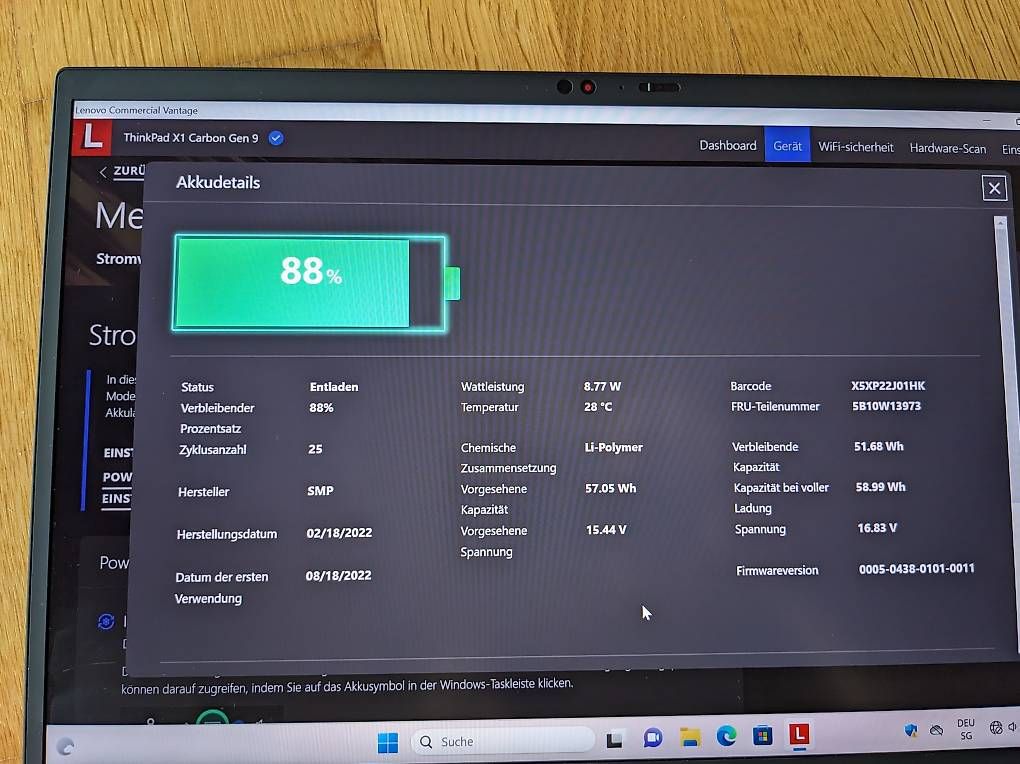Click the Herstellungsdatum label
The height and width of the screenshot is (764, 1020).
tap(226, 534)
